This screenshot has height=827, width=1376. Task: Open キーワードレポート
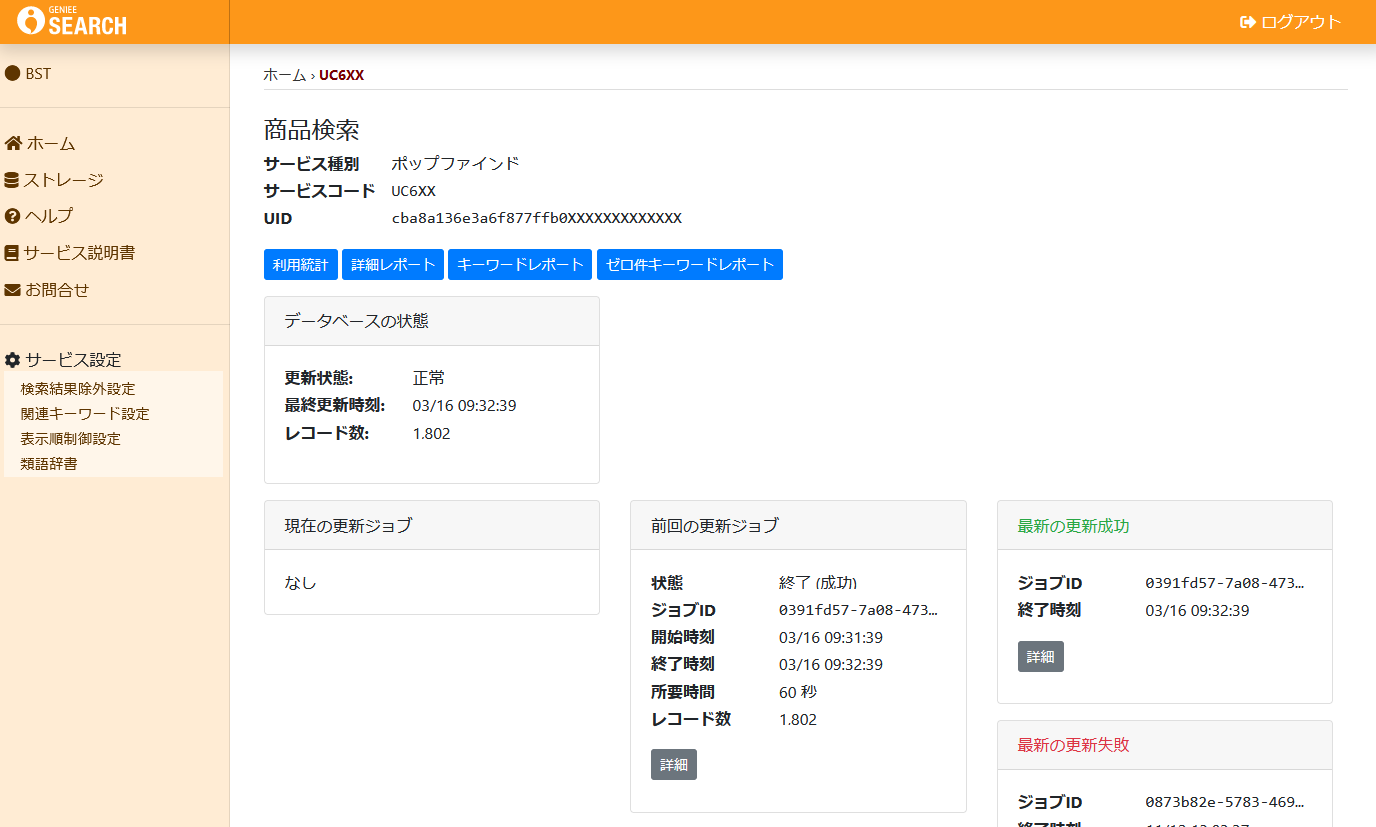pyautogui.click(x=520, y=265)
